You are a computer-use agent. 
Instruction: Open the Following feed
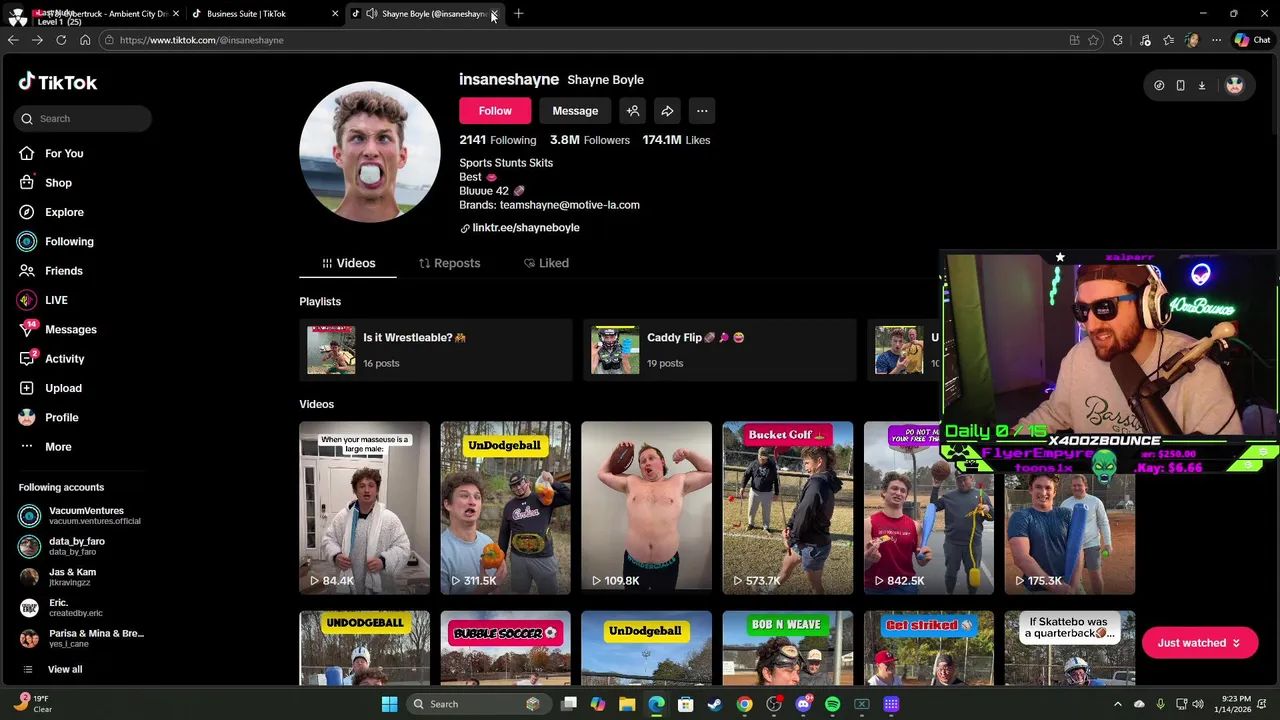tap(69, 241)
